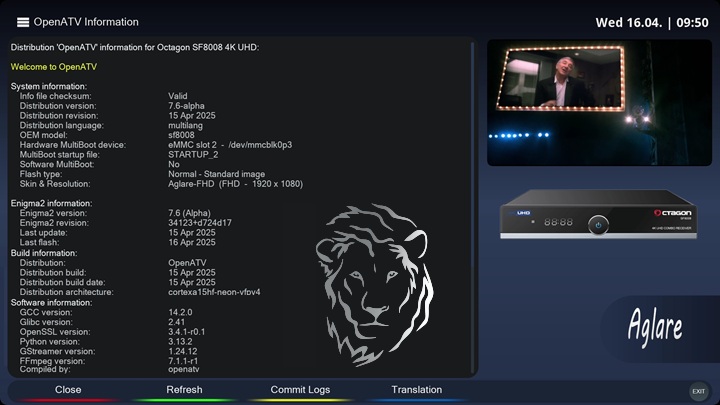Click the 'Aglare-FHD (FHD - 1920 x 1080)' value
This screenshot has width=720, height=405.
tap(236, 184)
